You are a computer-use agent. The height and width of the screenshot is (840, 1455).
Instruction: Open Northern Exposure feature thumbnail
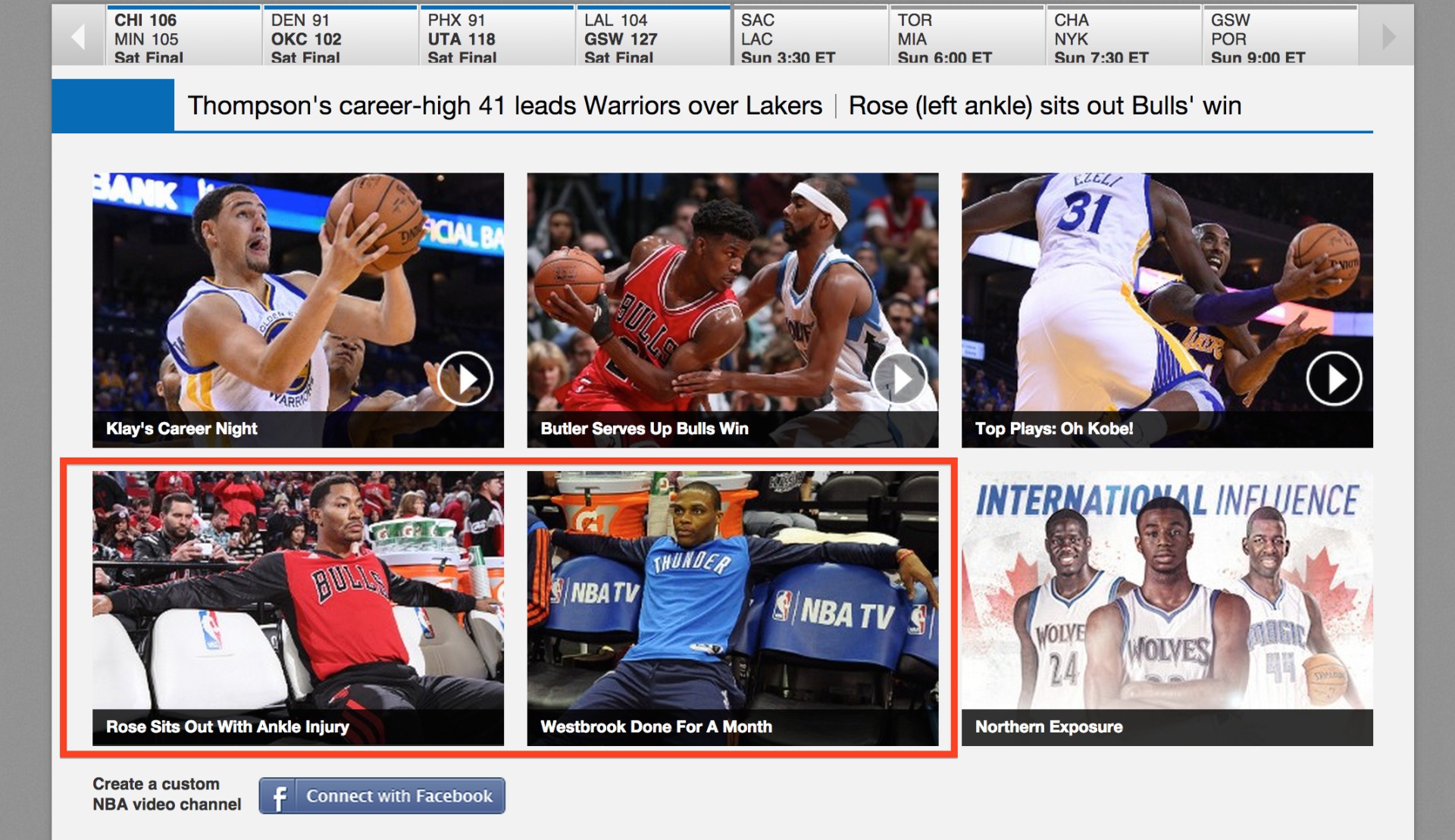1167,608
